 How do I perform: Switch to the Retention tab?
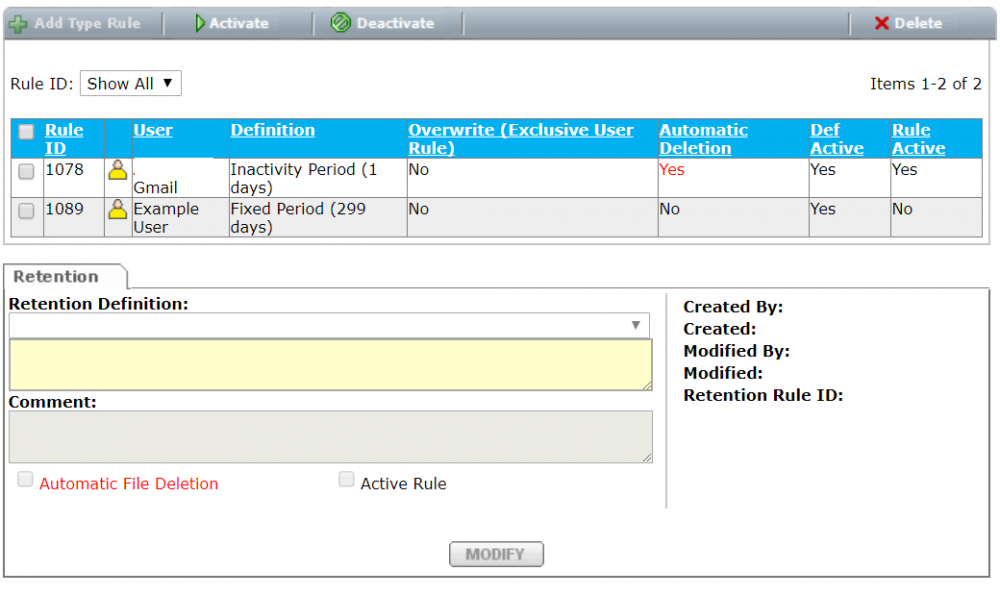56,277
